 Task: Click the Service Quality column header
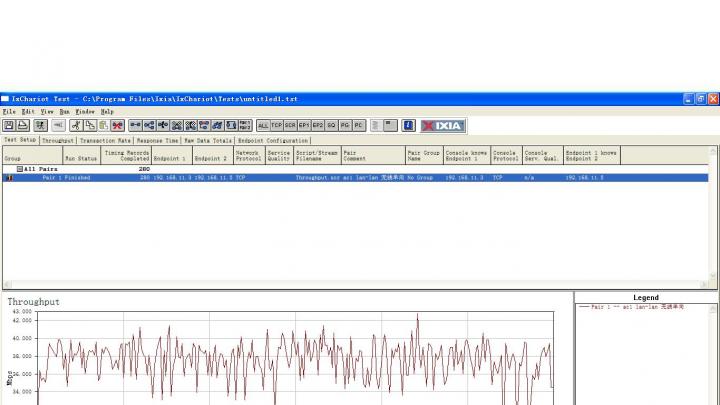point(279,155)
